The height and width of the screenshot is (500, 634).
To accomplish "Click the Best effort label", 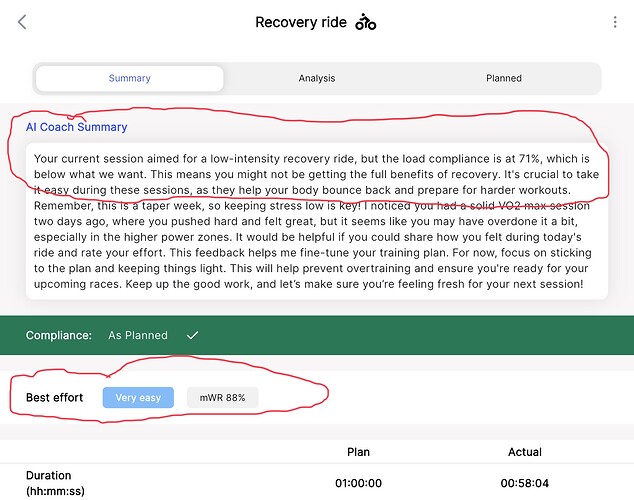I will coord(55,398).
